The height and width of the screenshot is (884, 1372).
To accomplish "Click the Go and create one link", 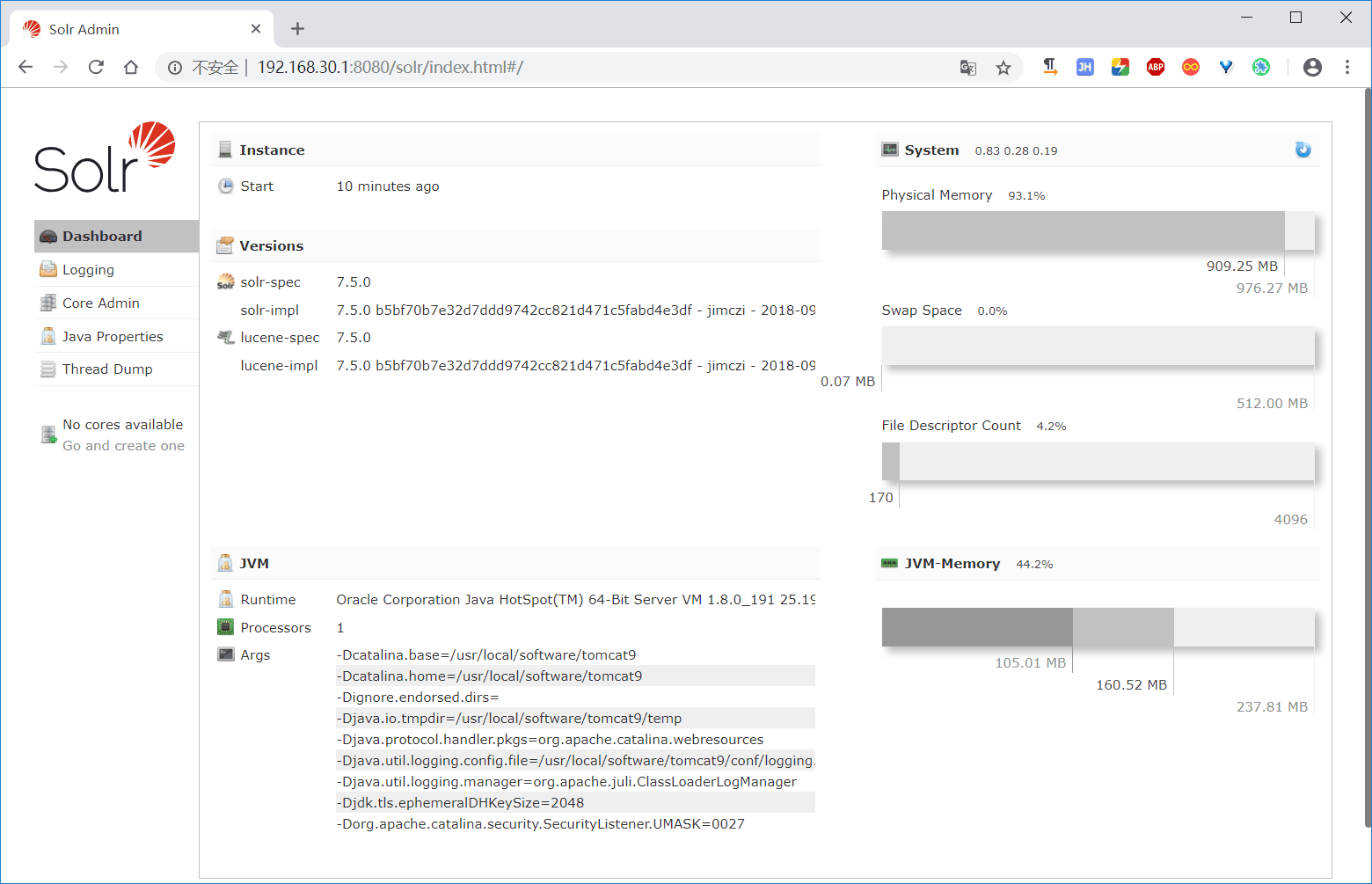I will 123,446.
